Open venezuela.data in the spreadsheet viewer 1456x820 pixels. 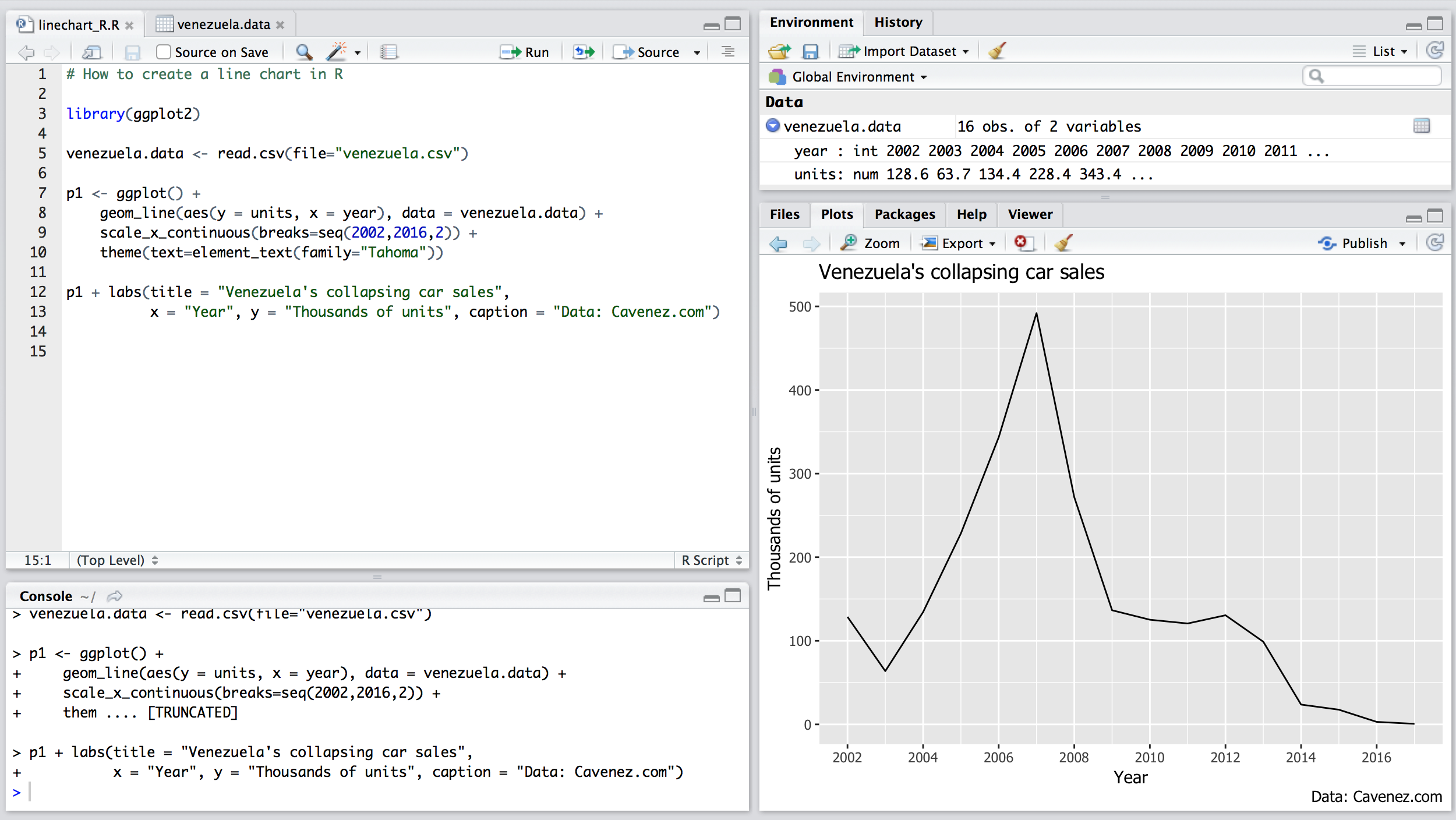(1421, 126)
